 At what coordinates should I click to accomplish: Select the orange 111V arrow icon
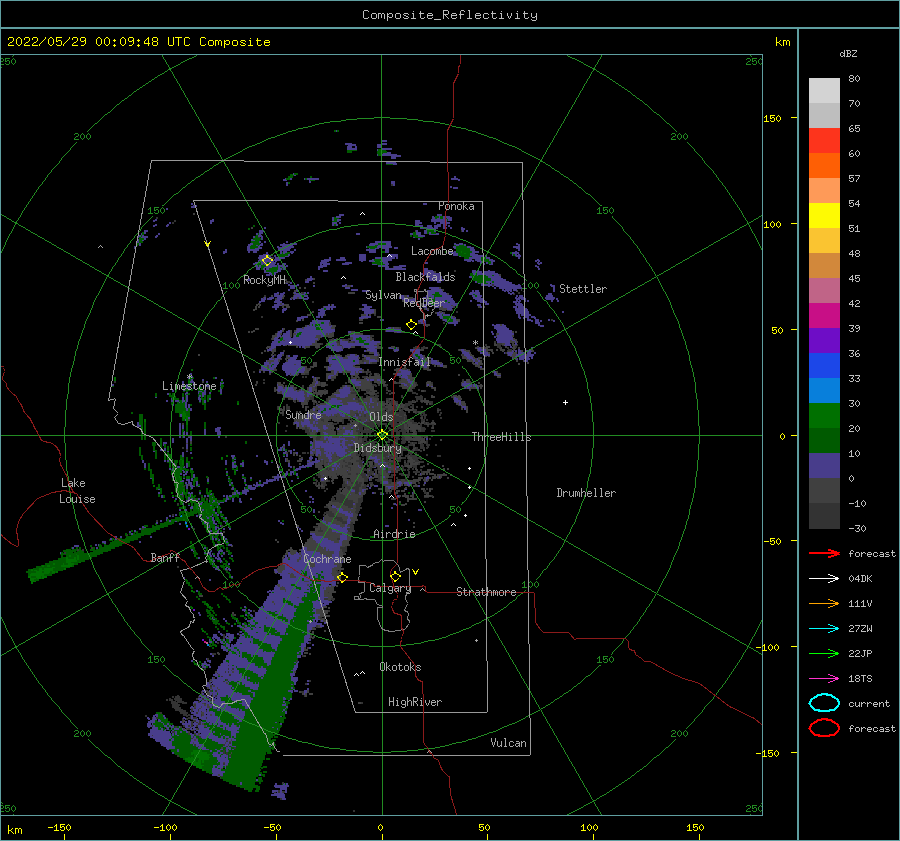pos(824,603)
